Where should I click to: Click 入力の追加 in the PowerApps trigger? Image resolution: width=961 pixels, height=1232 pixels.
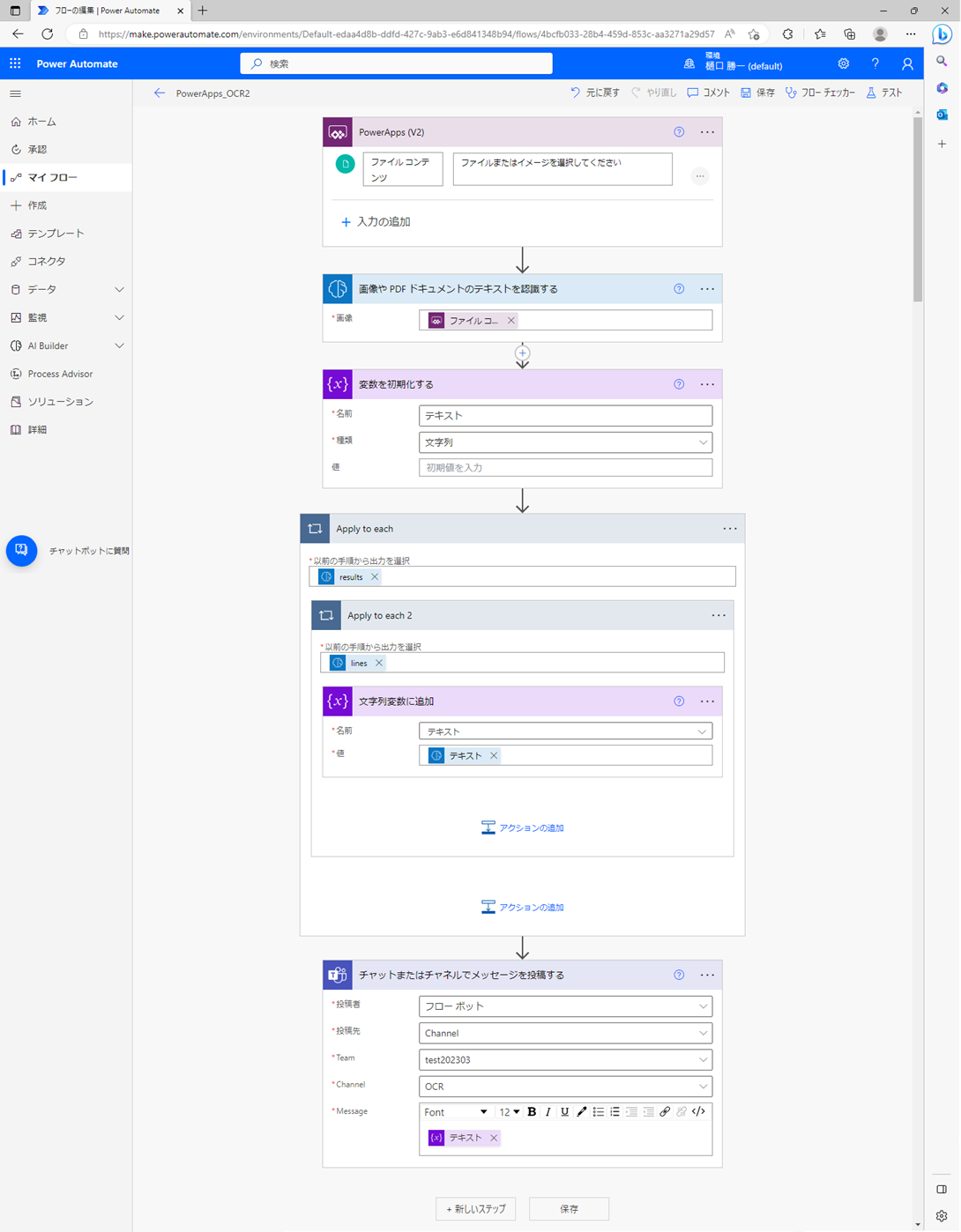coord(376,222)
